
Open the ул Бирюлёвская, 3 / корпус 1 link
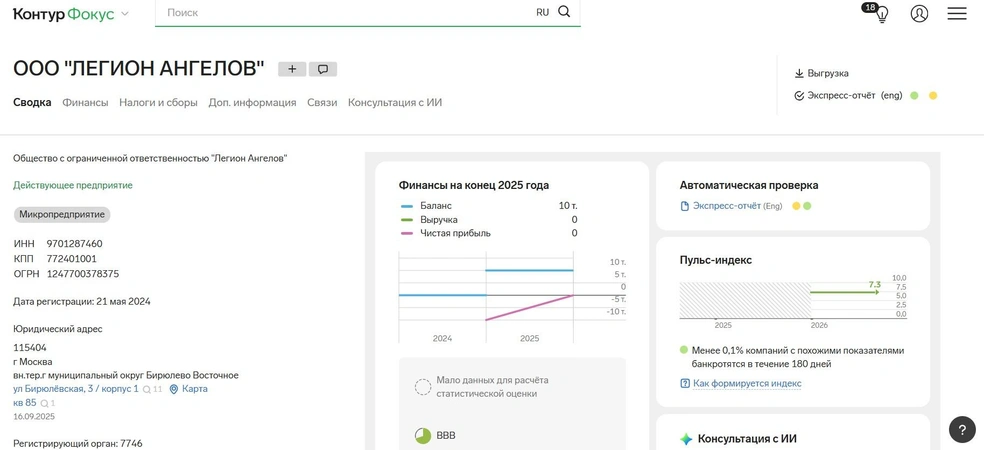point(76,389)
